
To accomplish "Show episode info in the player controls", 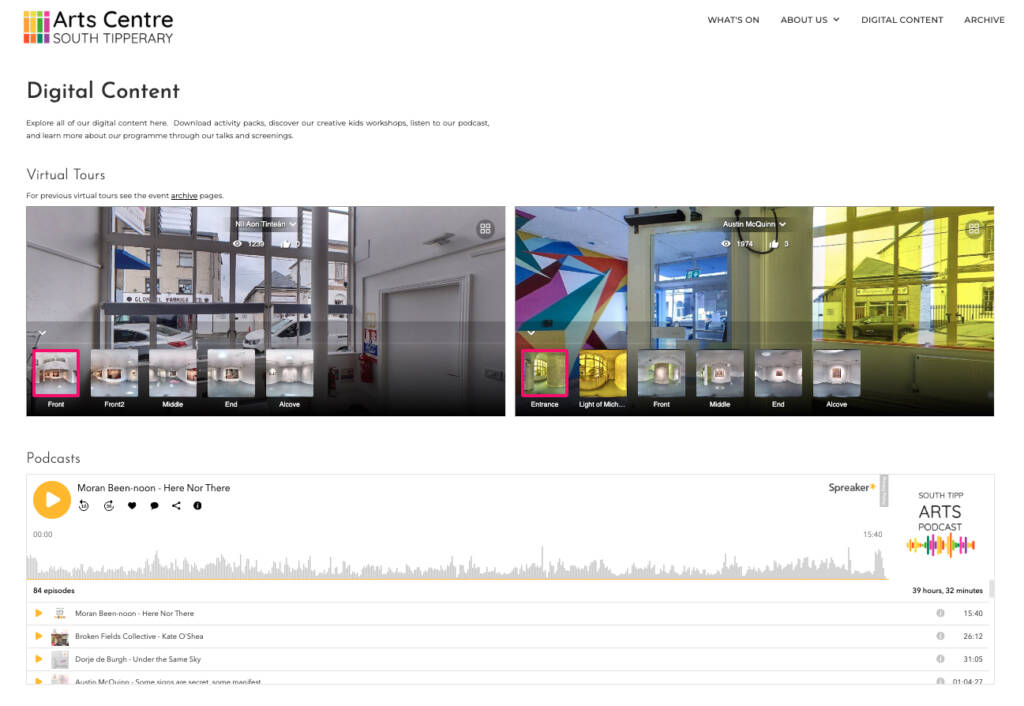I will [x=197, y=505].
